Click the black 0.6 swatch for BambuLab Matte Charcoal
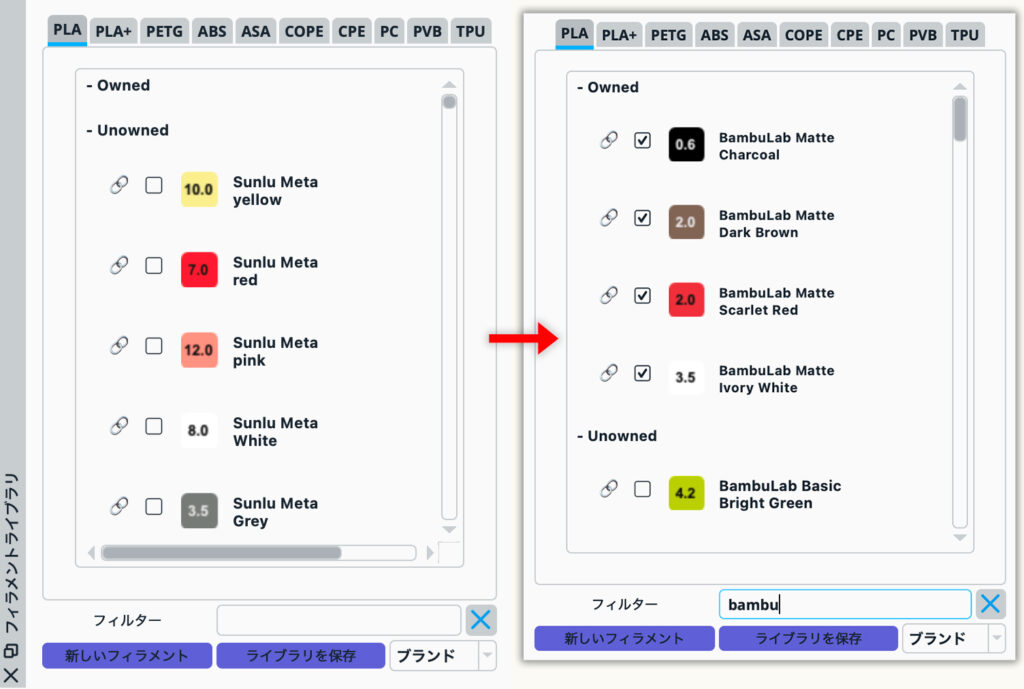 coord(686,144)
